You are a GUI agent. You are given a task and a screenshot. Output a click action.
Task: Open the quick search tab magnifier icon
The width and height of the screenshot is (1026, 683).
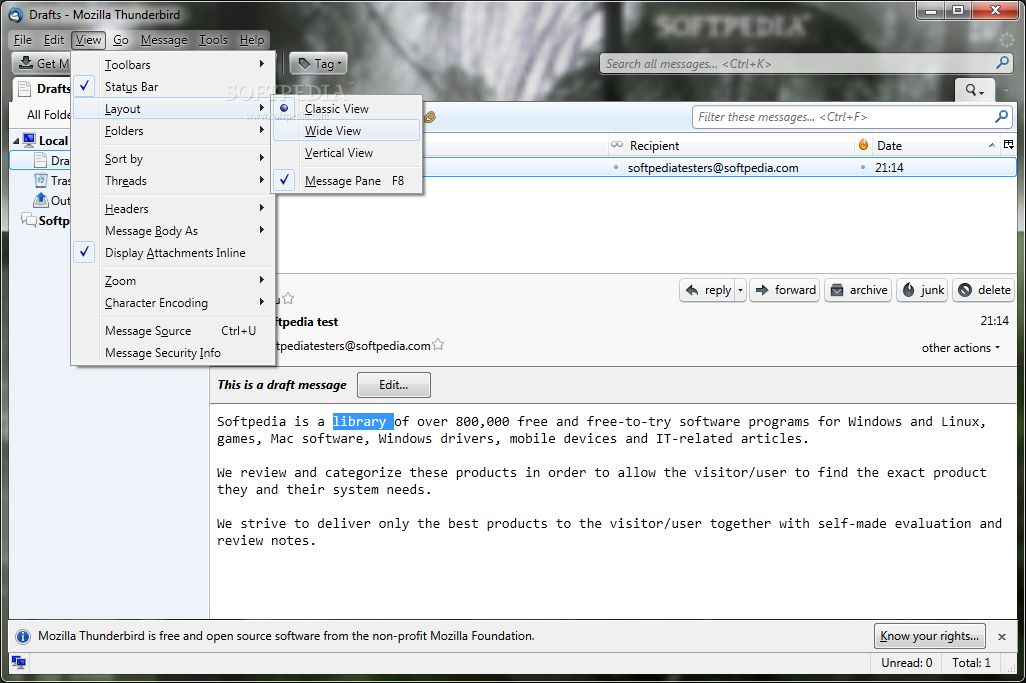972,90
